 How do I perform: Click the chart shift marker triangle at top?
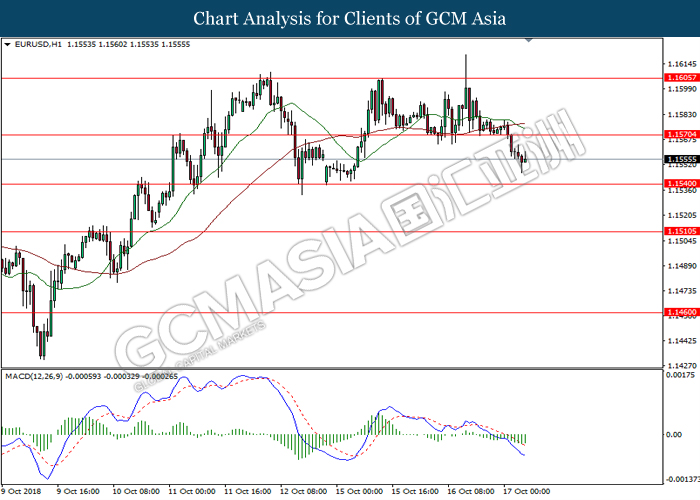coord(529,40)
